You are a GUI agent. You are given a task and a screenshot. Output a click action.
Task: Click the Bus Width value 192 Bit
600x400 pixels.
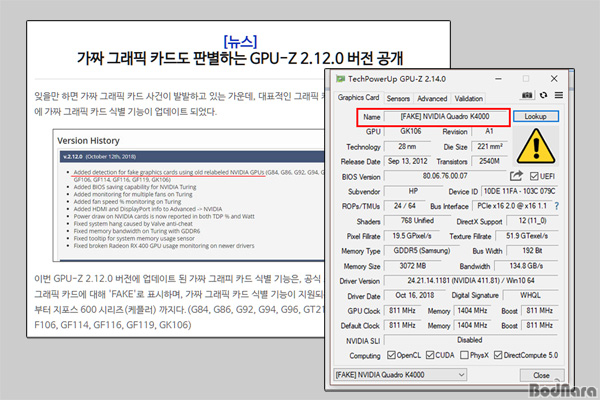pos(532,251)
